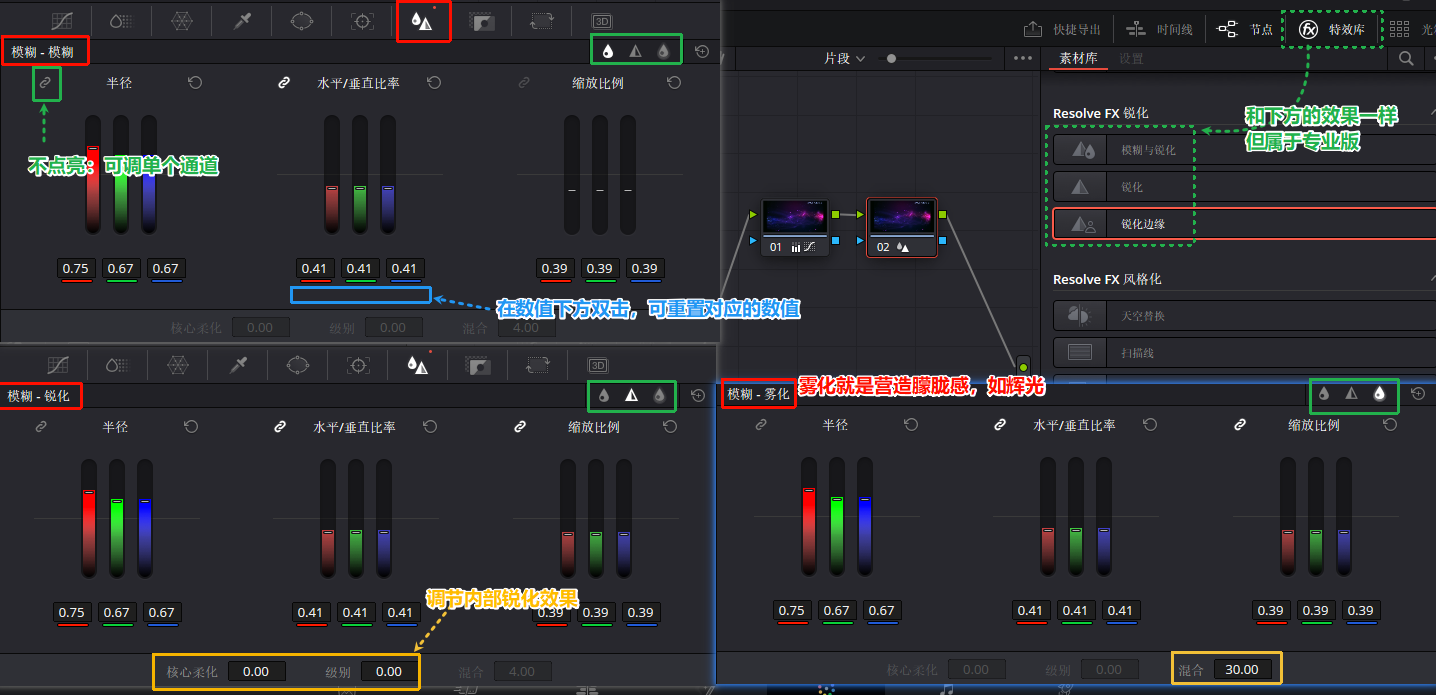The image size is (1436, 695).
Task: Switch to Blur mode in the 模糊 - 锐化 panel
Action: [604, 396]
